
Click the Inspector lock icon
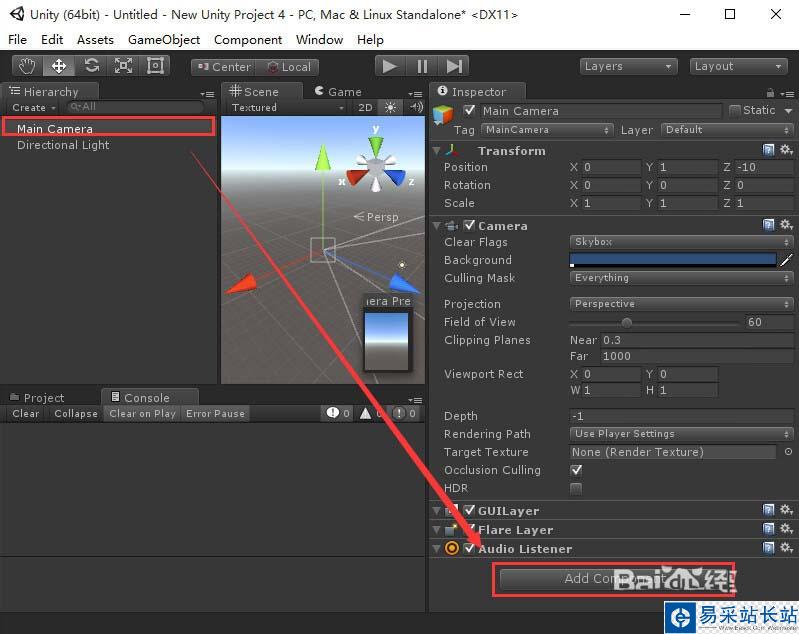770,93
